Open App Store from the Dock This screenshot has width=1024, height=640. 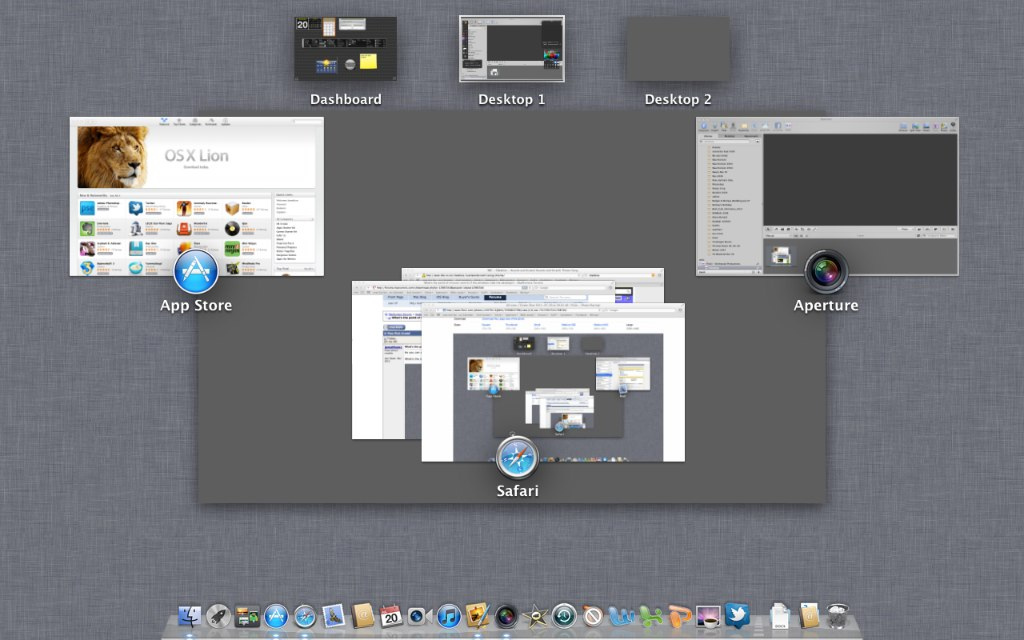tap(276, 616)
